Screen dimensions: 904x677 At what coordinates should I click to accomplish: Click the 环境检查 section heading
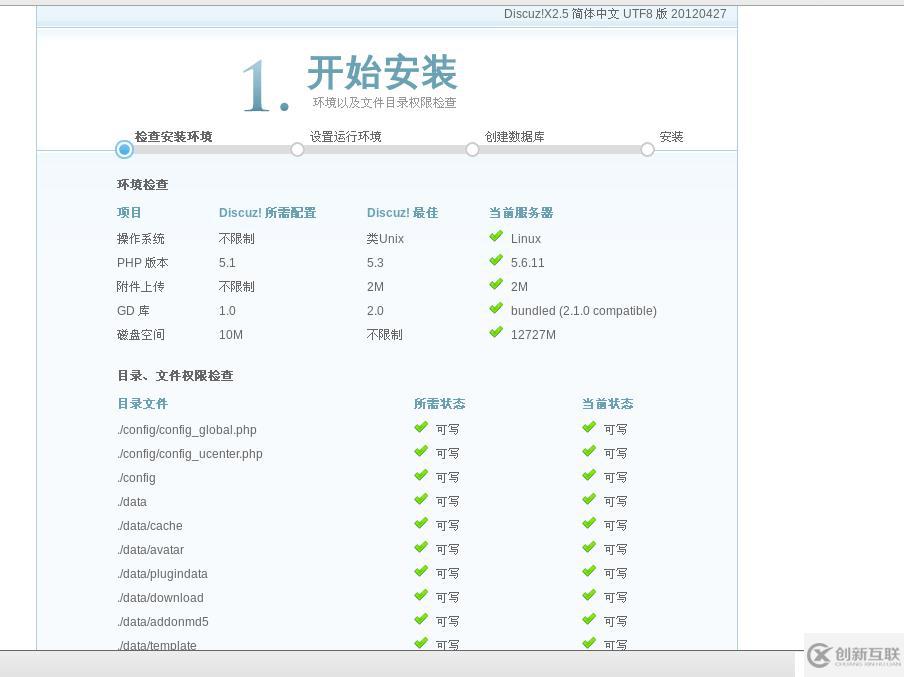pyautogui.click(x=142, y=185)
